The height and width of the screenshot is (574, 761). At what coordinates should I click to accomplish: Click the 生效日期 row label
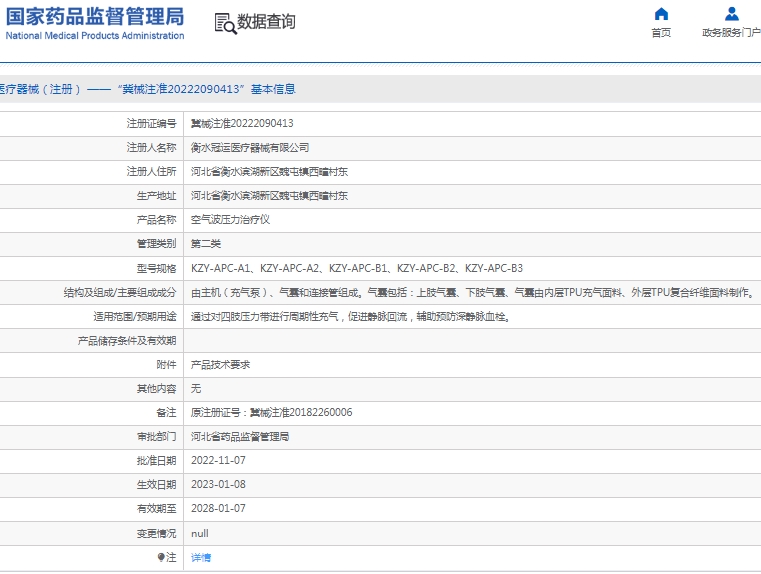coord(156,485)
